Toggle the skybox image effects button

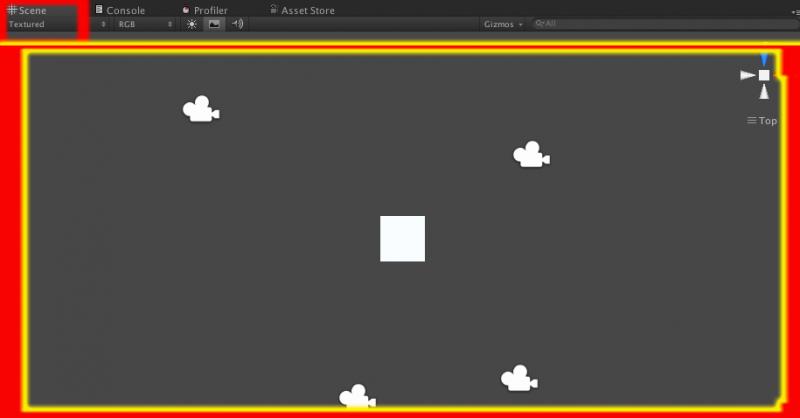tap(214, 24)
